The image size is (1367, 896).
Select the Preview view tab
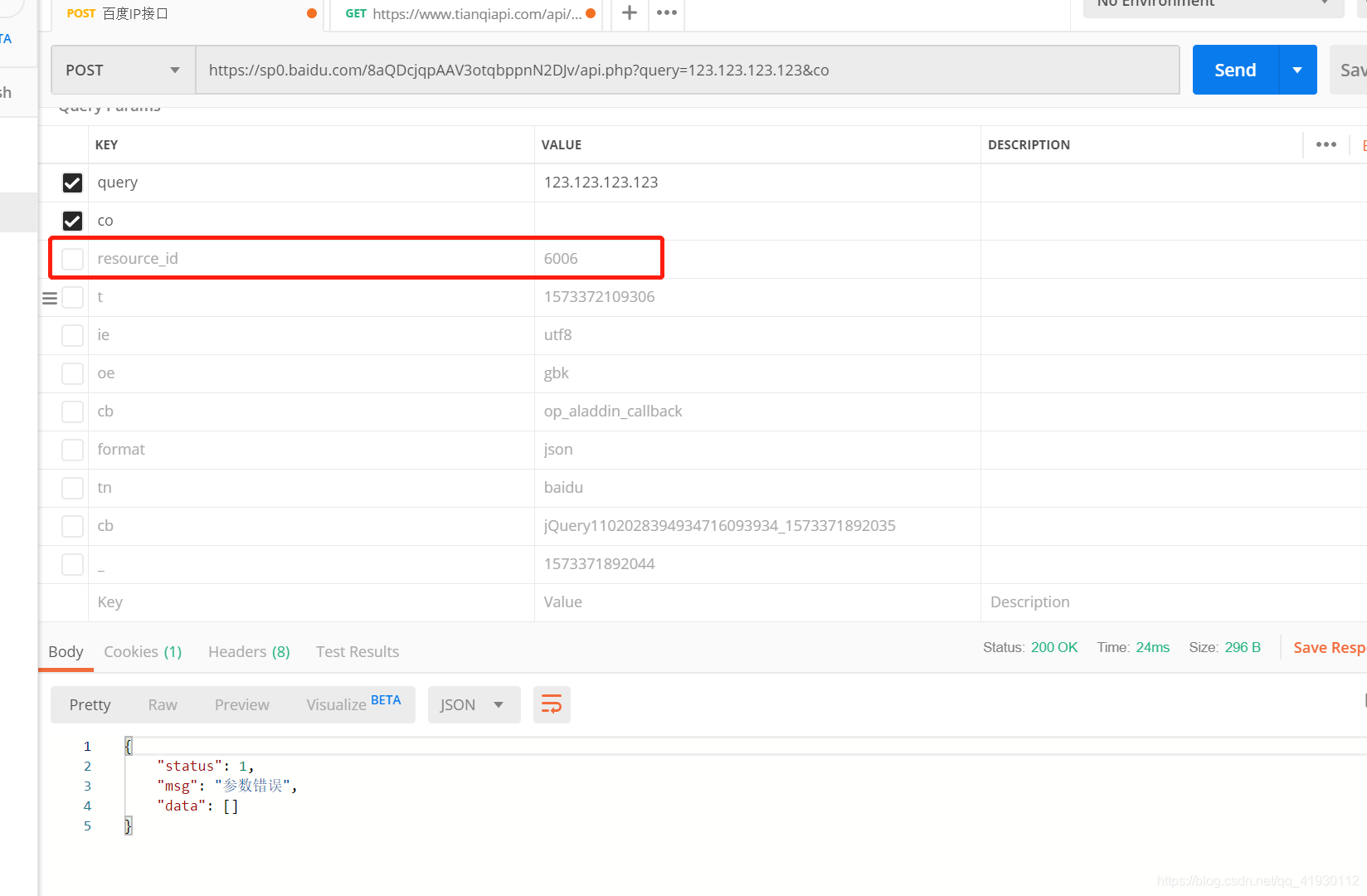tap(241, 704)
